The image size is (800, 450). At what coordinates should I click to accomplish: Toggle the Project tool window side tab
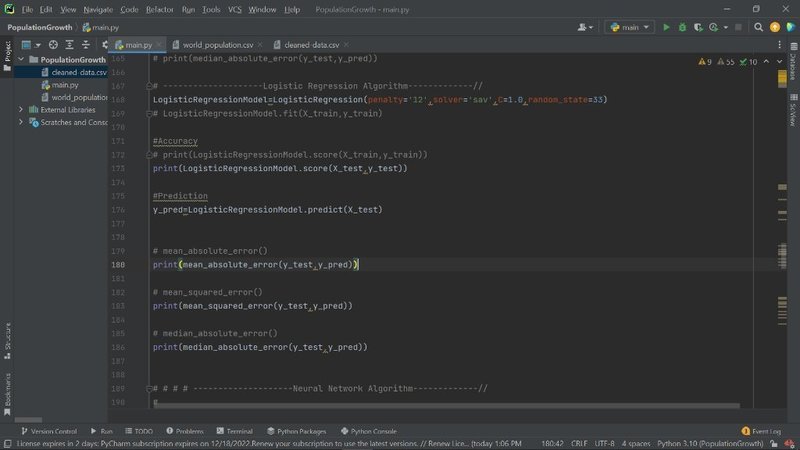pos(7,55)
